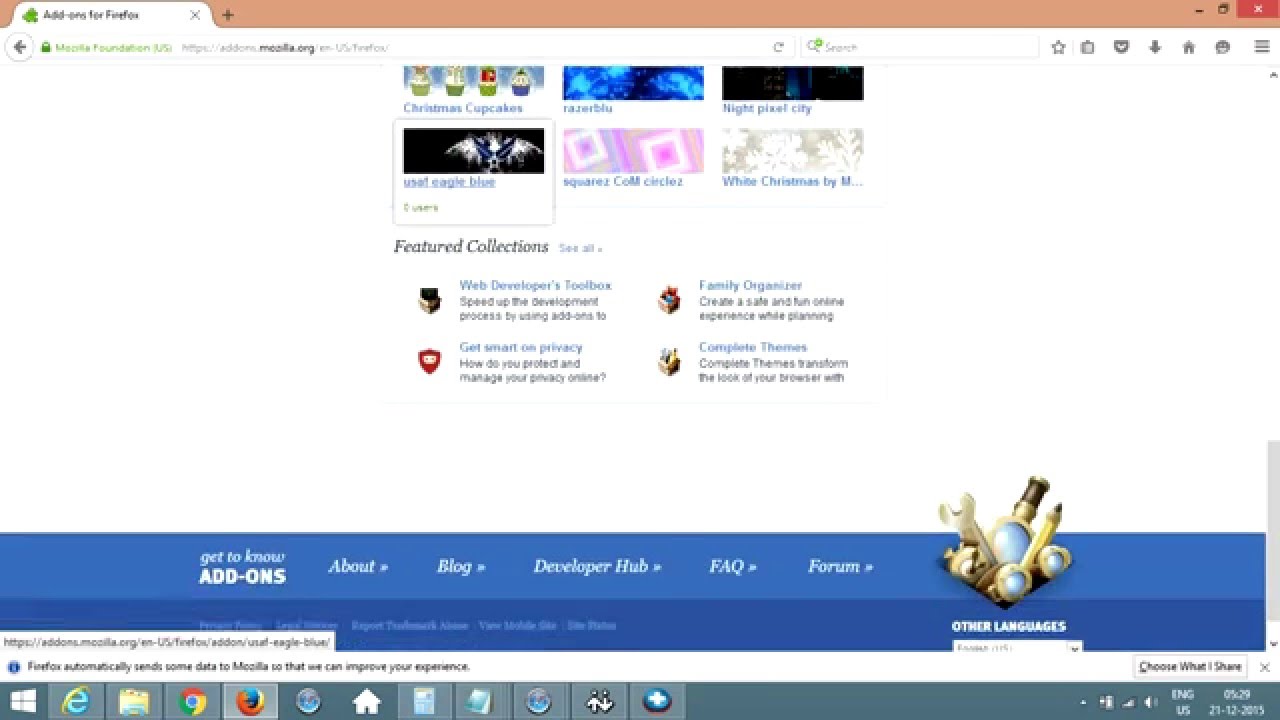The width and height of the screenshot is (1280, 720).
Task: Show hidden system tray icons arrow
Action: pos(1083,702)
